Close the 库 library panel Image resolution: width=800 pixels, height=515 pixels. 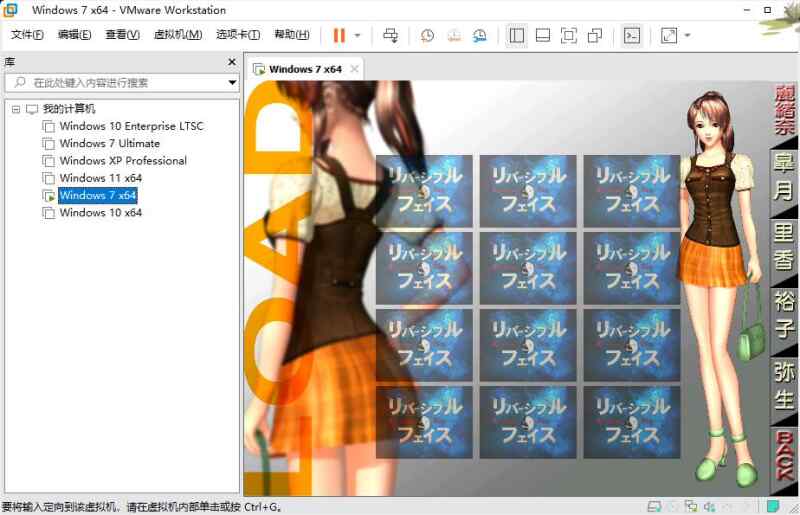[x=232, y=62]
